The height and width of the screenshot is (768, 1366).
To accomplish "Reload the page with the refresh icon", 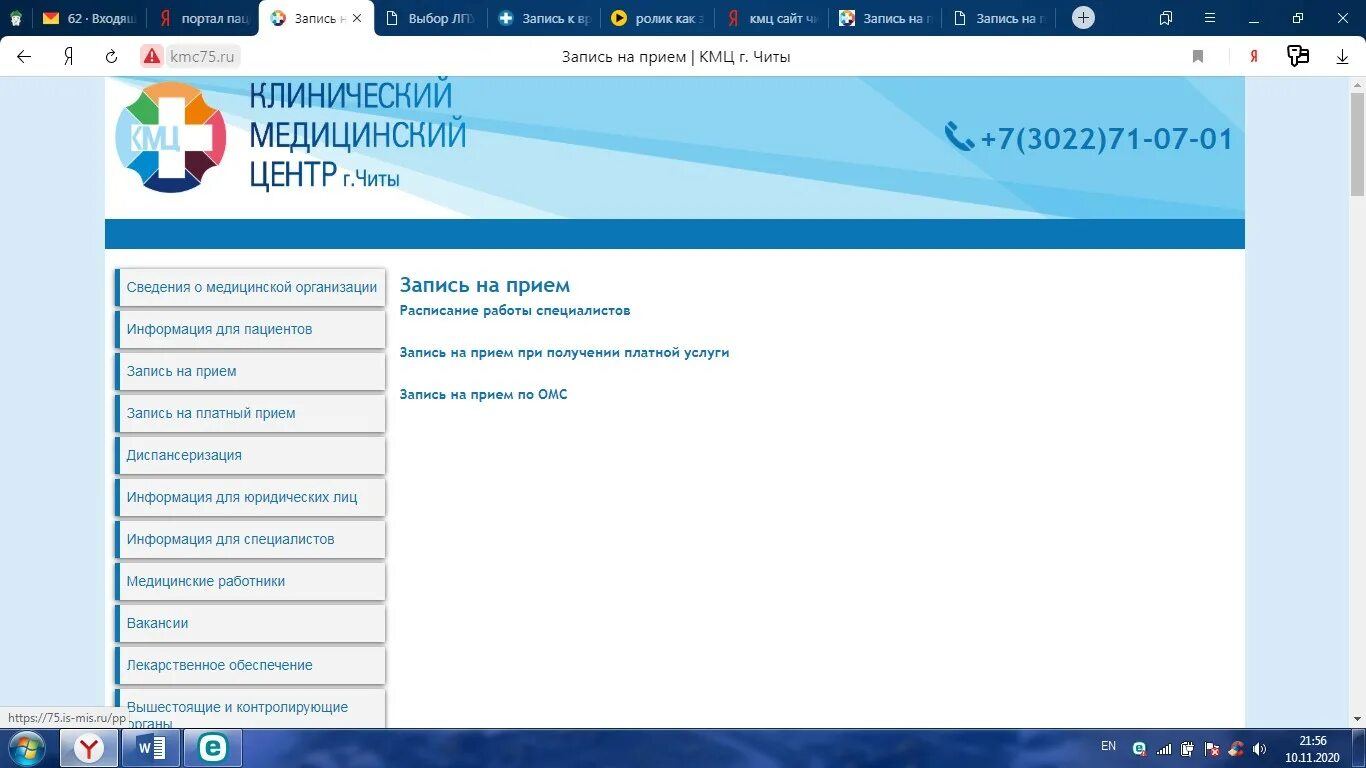I will [x=110, y=56].
